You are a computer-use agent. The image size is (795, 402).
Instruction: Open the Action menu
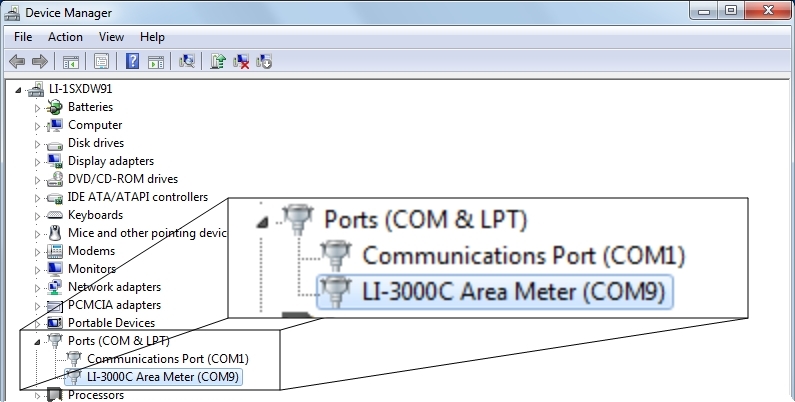[x=65, y=37]
